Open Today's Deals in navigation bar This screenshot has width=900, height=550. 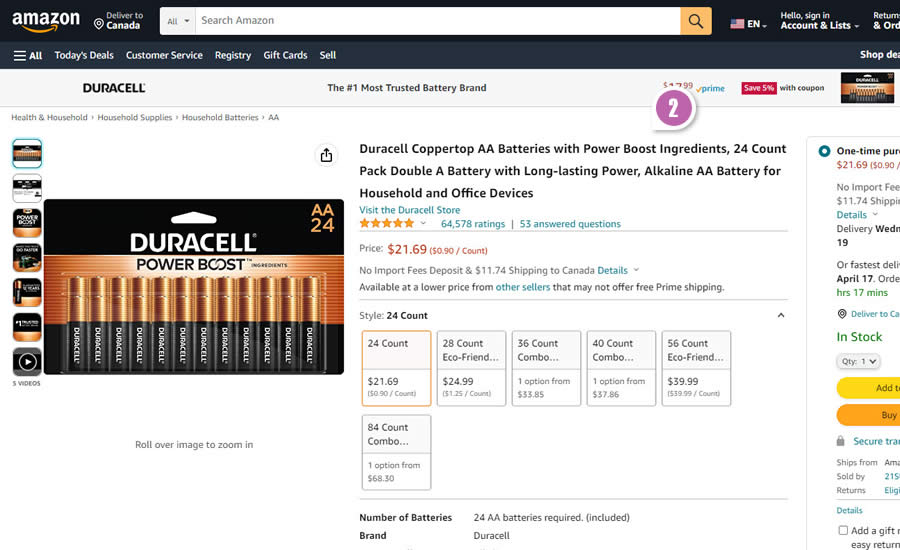click(84, 55)
